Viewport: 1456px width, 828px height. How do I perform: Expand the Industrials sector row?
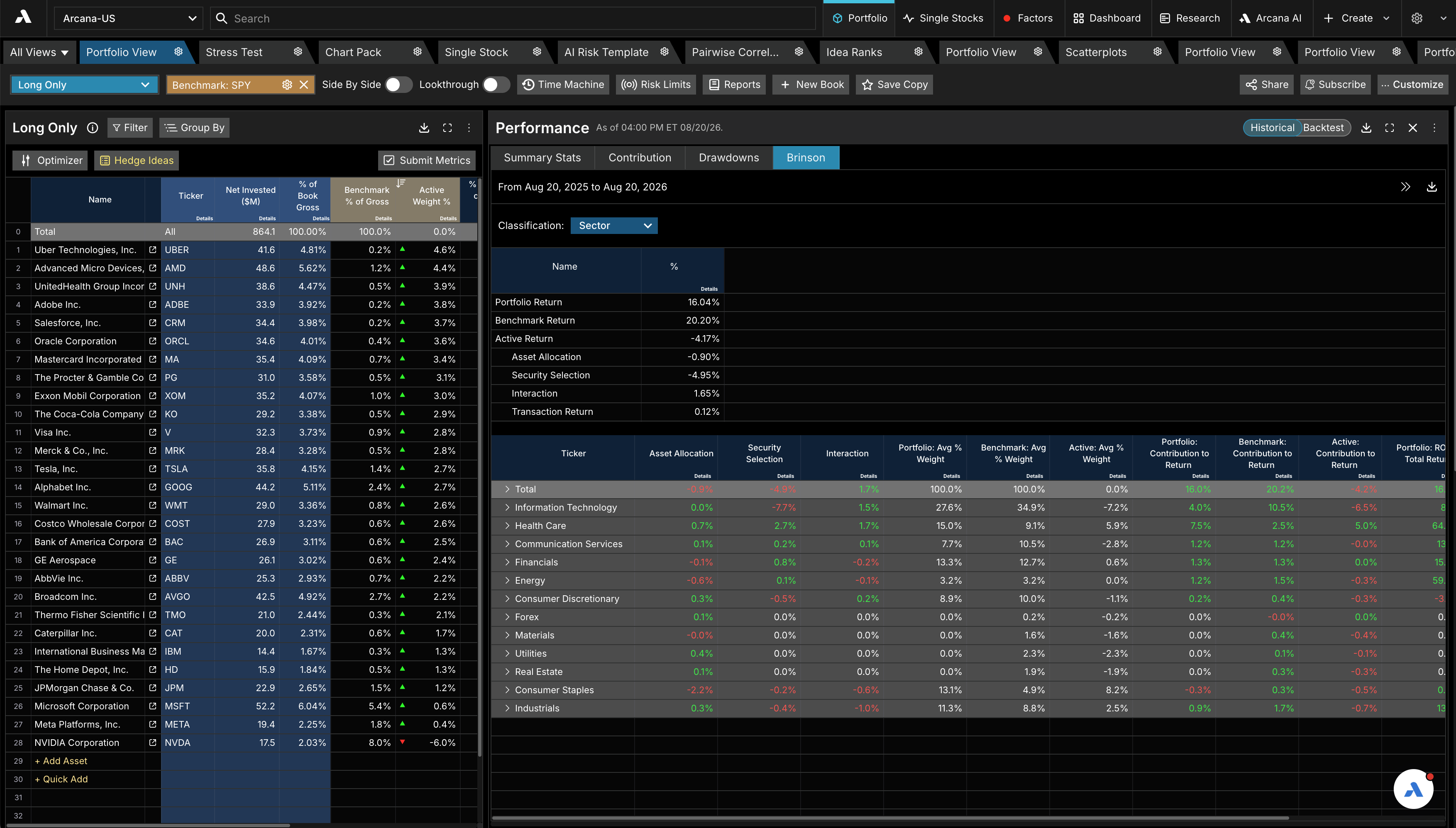507,708
